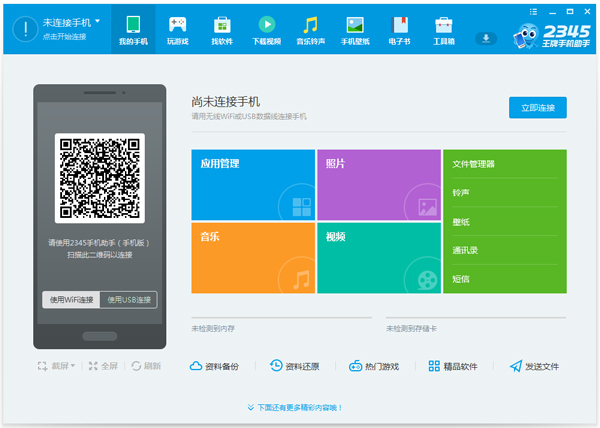The width and height of the screenshot is (600, 428).
Task: Click the music note icon in 音乐 tile
Action: click(x=302, y=280)
